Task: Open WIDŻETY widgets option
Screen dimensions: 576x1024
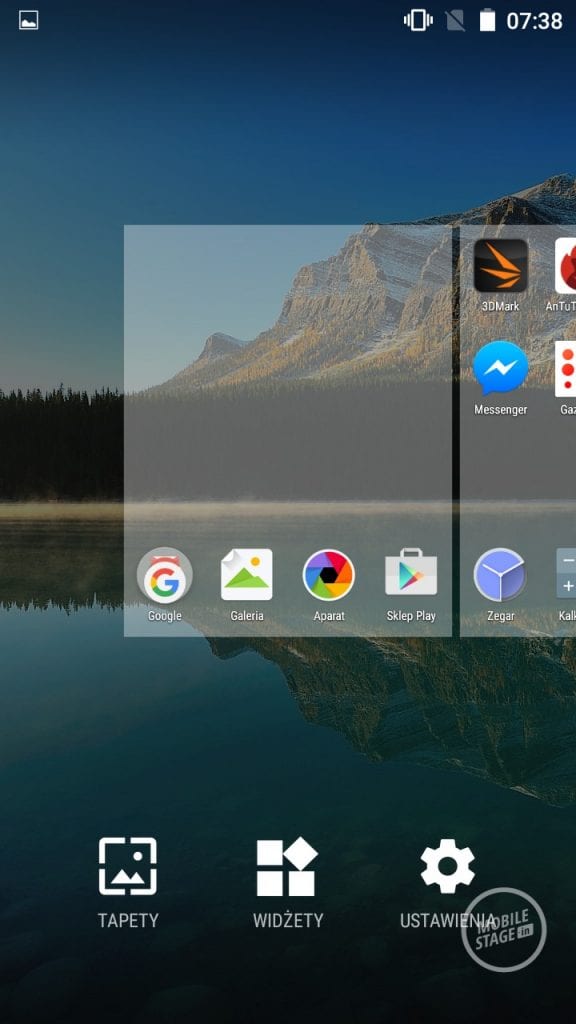Action: [x=288, y=883]
